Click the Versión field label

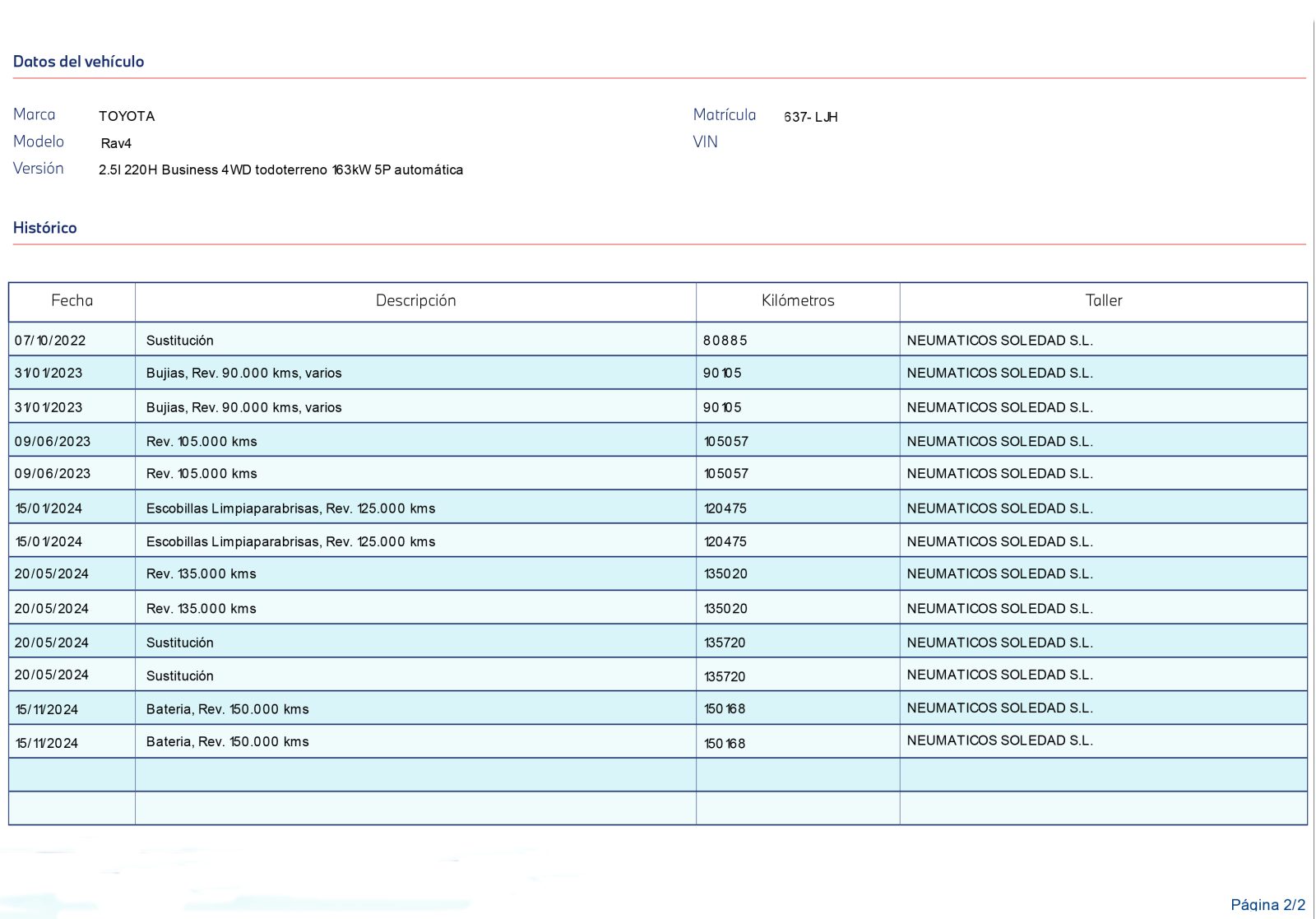click(x=38, y=169)
